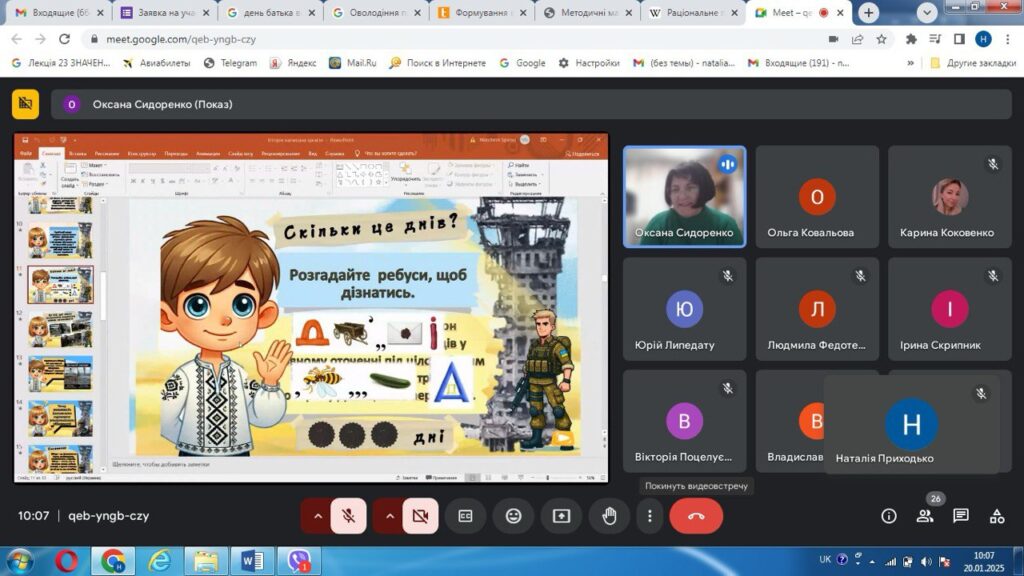Expand video settings arrow next to camera
Screen dimensions: 1024x576
389,516
